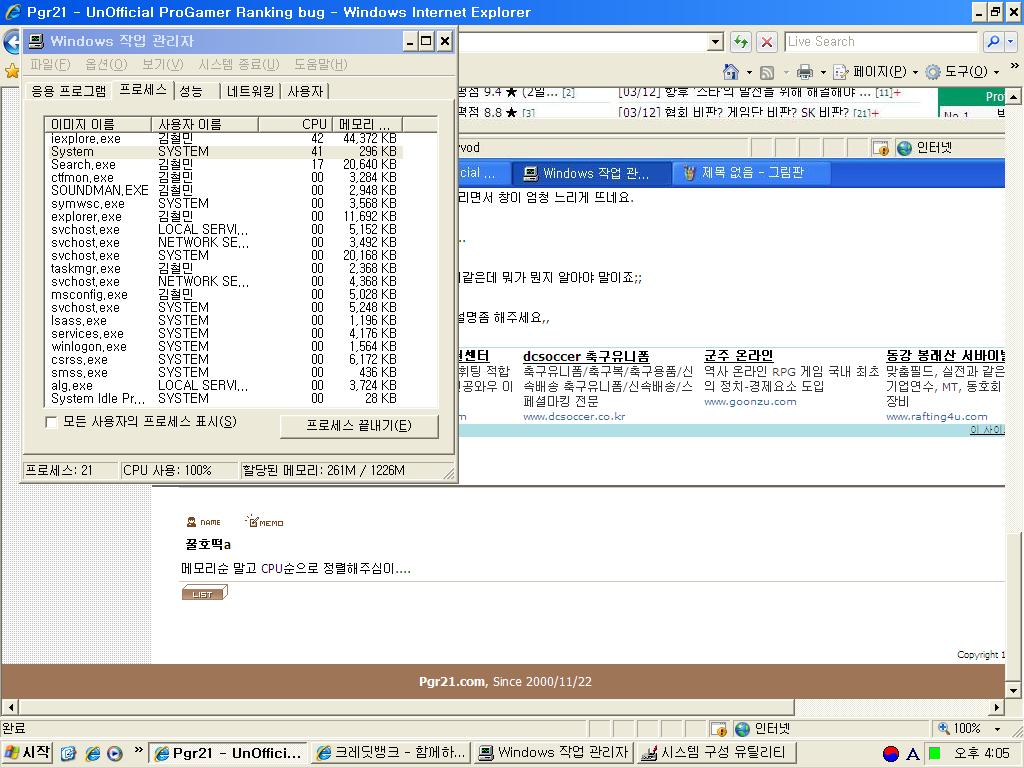Click the Live Search magnifier icon

click(993, 42)
